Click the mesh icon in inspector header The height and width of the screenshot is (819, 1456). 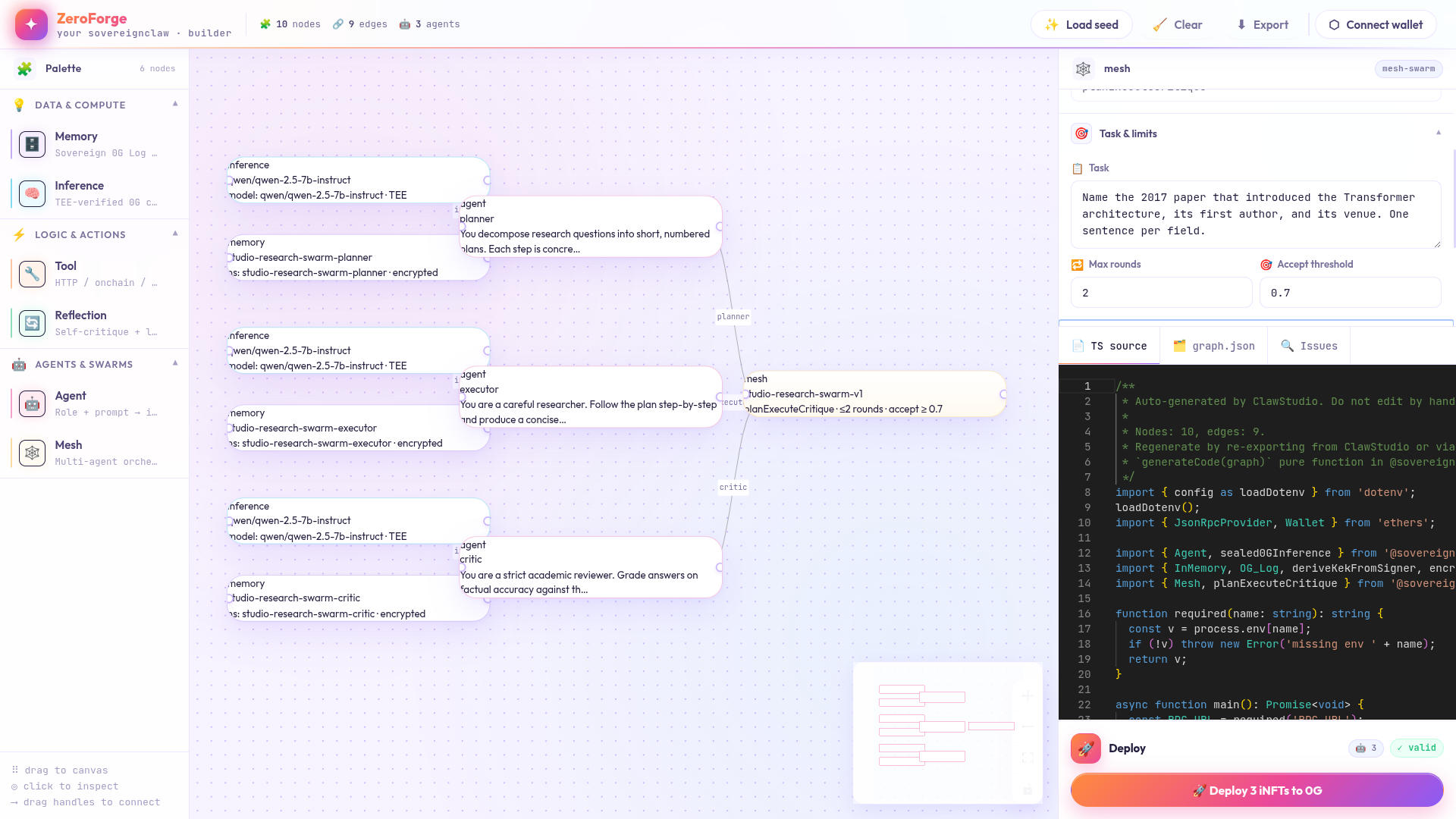pyautogui.click(x=1083, y=69)
